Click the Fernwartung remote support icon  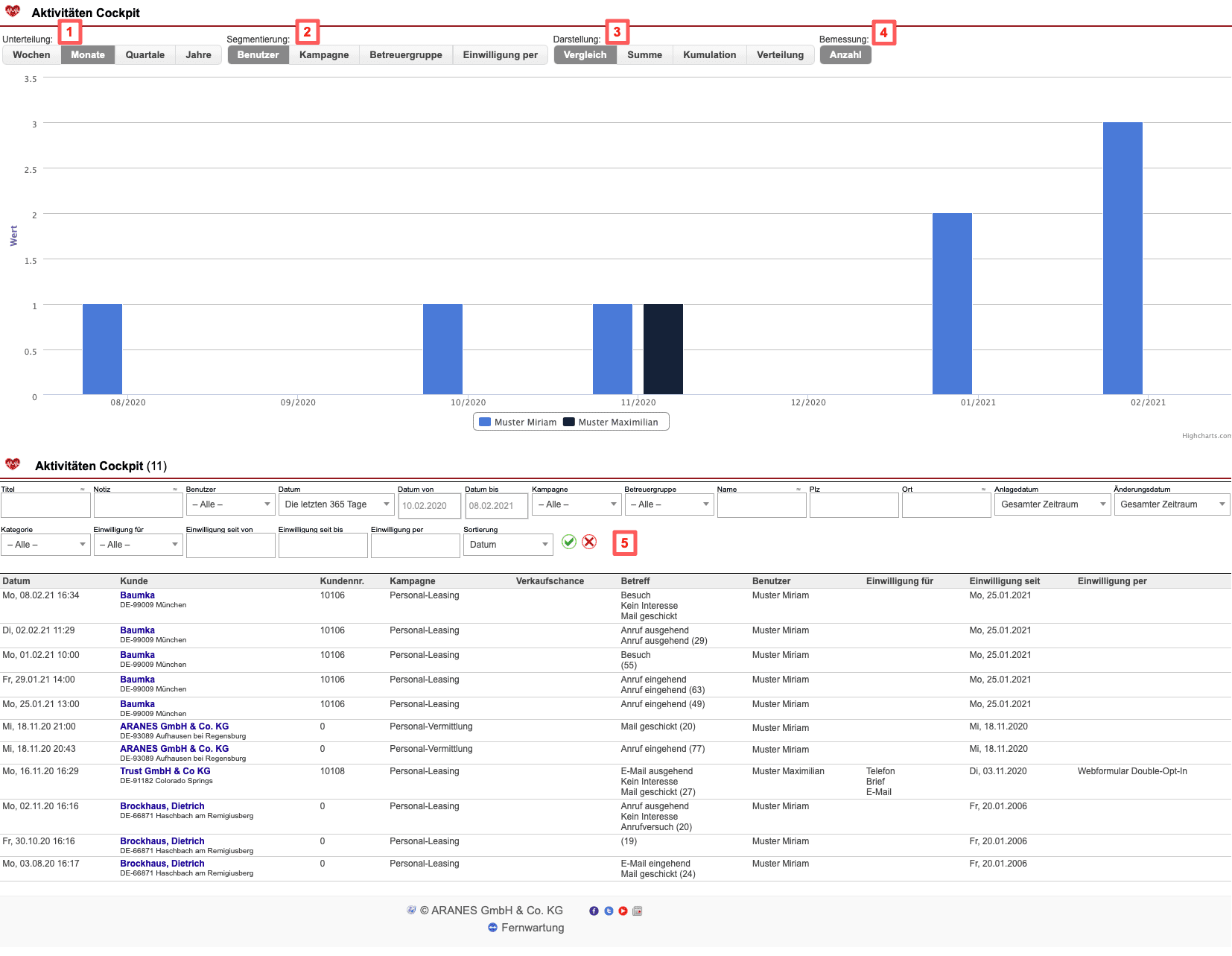tap(492, 928)
